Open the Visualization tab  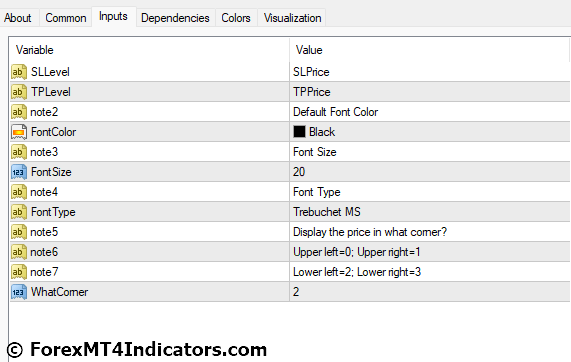pos(292,18)
